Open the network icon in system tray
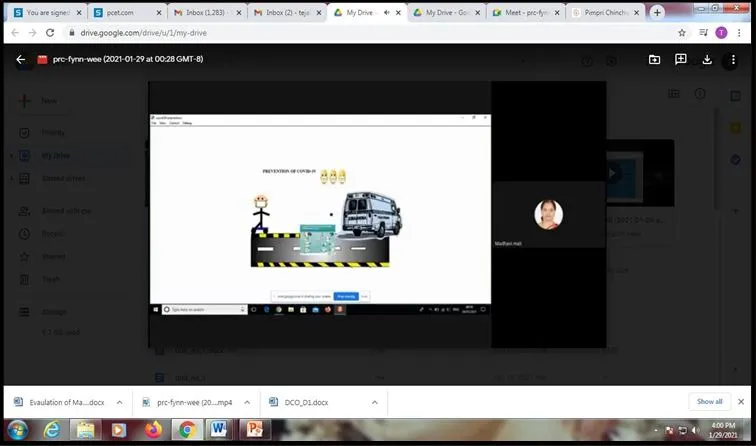The image size is (756, 446). point(682,430)
